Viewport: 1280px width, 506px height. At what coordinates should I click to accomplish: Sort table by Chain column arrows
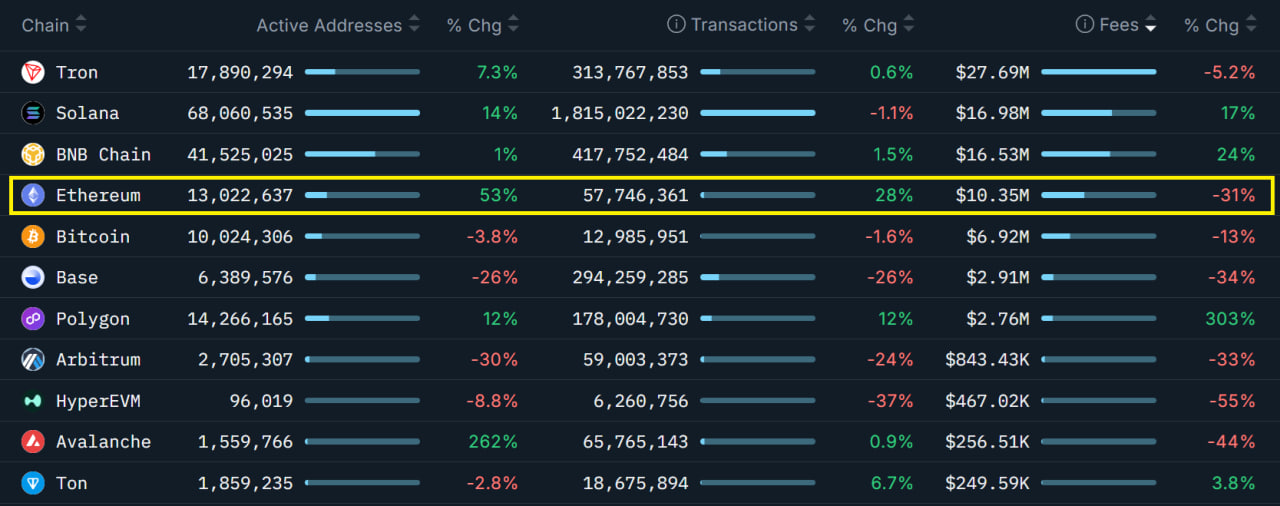[81, 25]
